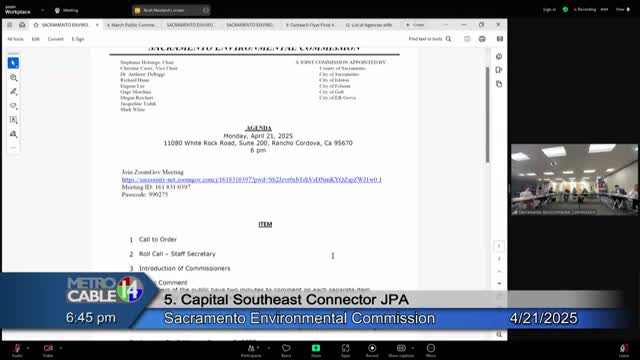Click agenda text 'Introduction of Commissioners'
The width and height of the screenshot is (640, 360).
pos(184,269)
